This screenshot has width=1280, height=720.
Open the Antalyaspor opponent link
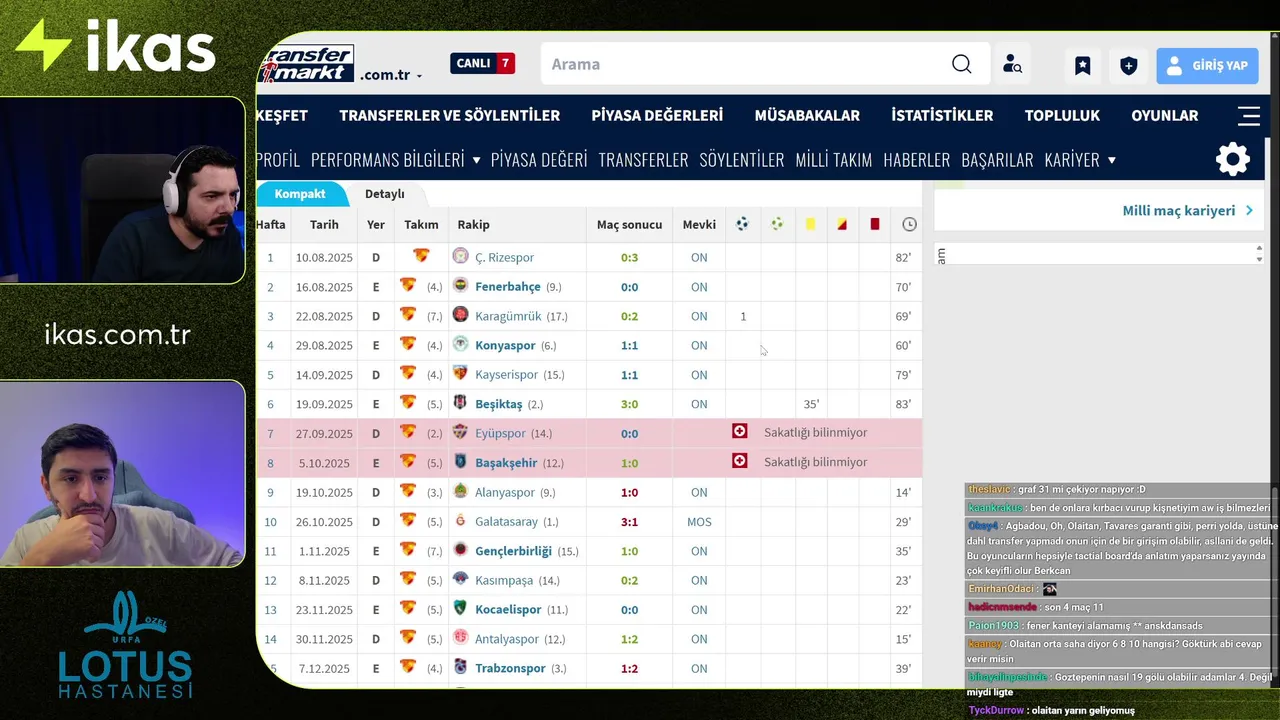pos(507,639)
